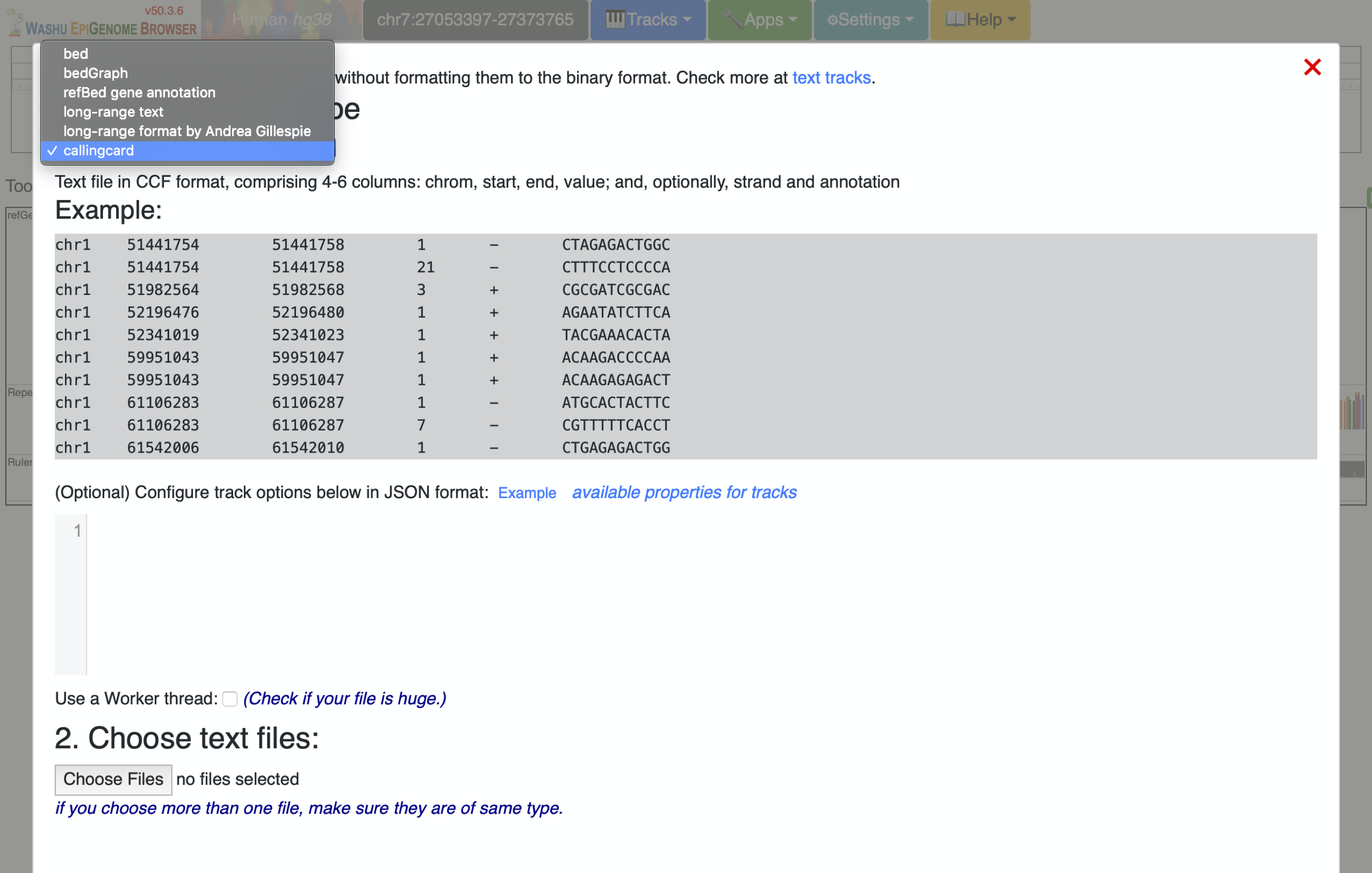Click the Human hg38 genome label

coord(282,20)
